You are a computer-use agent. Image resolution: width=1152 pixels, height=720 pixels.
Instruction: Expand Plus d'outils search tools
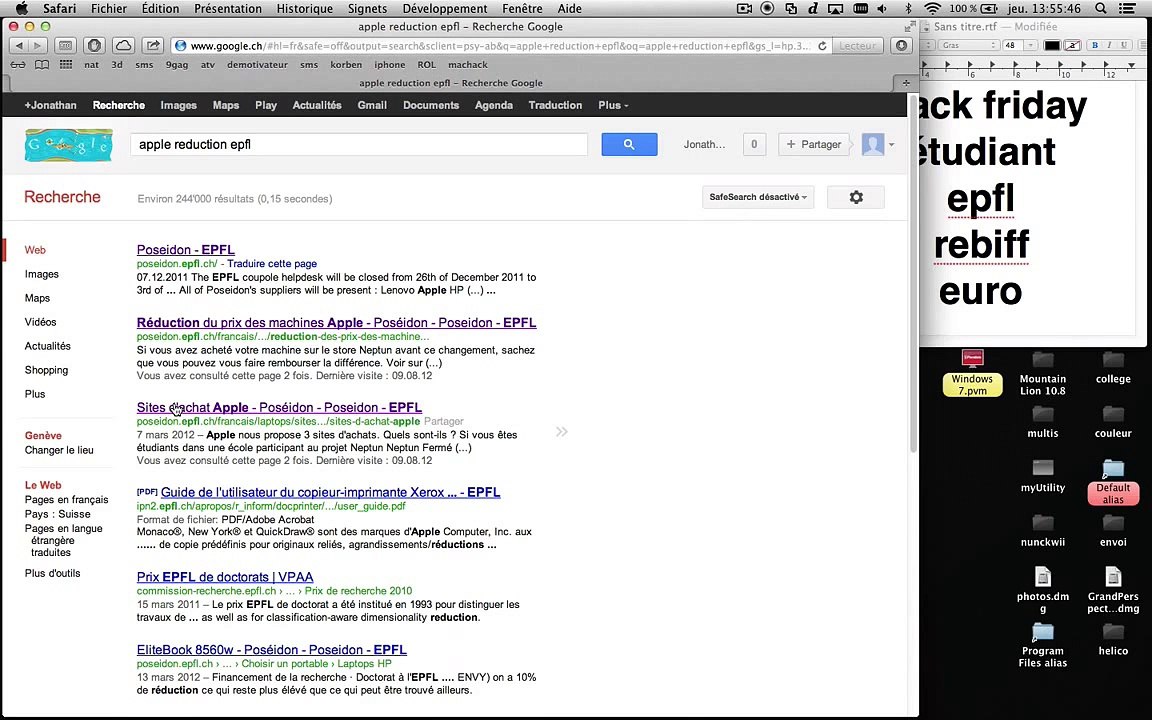pos(52,573)
